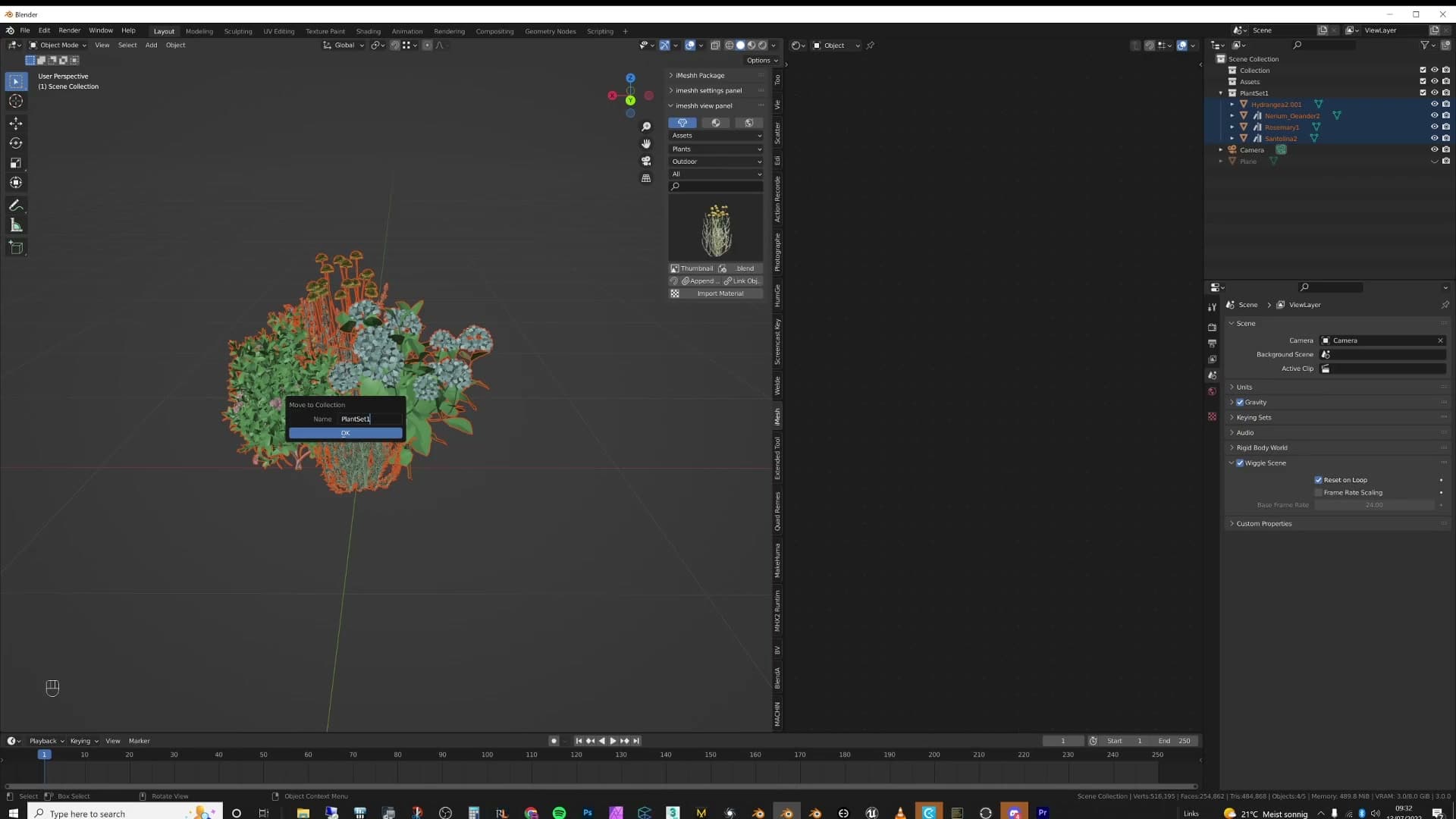
Task: Open the Global transform orientation dropdown
Action: tap(344, 45)
